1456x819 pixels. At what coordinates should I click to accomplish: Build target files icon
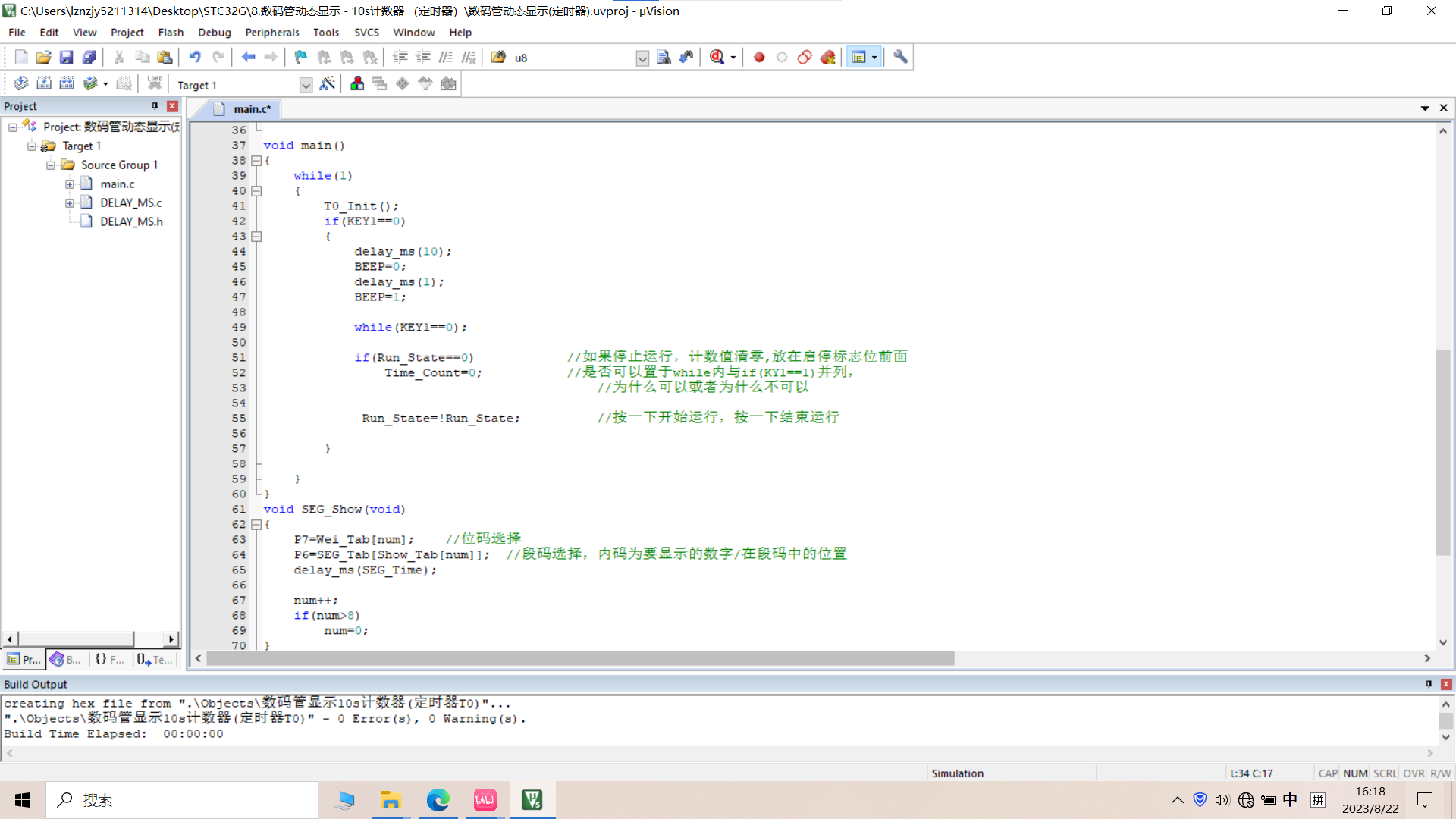[44, 83]
